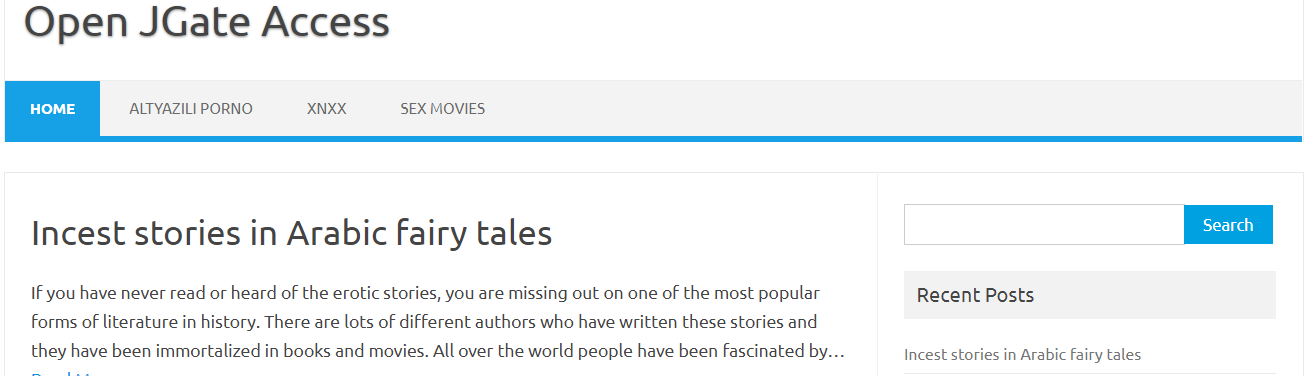Screen dimensions: 1313x376
Task: Go to the XNXX menu entry
Action: point(327,109)
